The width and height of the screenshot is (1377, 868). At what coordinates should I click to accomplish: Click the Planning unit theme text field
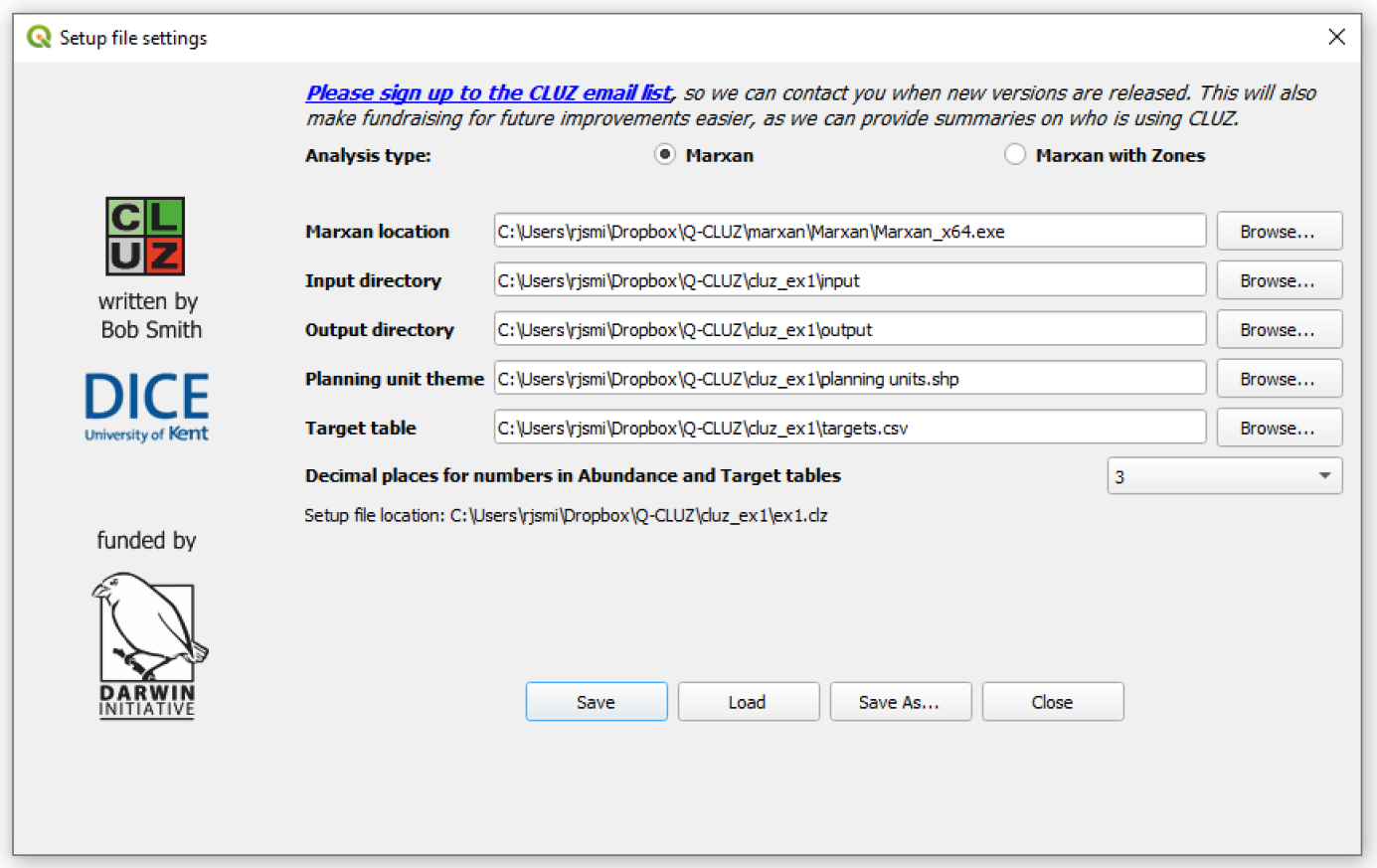click(849, 379)
